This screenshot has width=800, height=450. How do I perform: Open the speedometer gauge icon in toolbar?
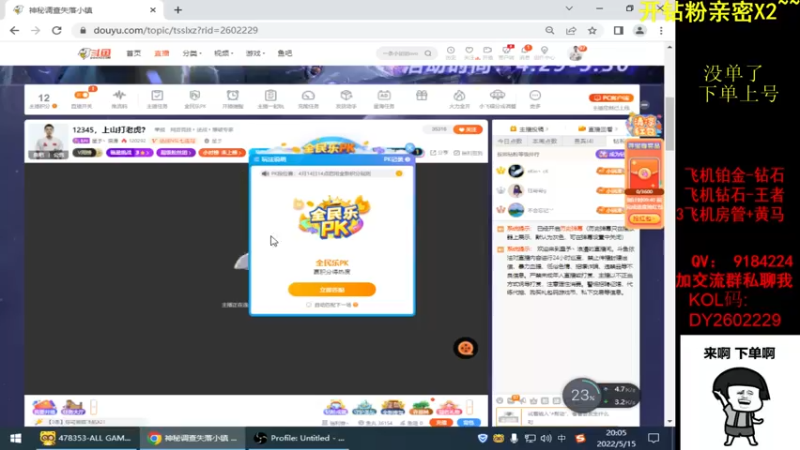[x=308, y=95]
